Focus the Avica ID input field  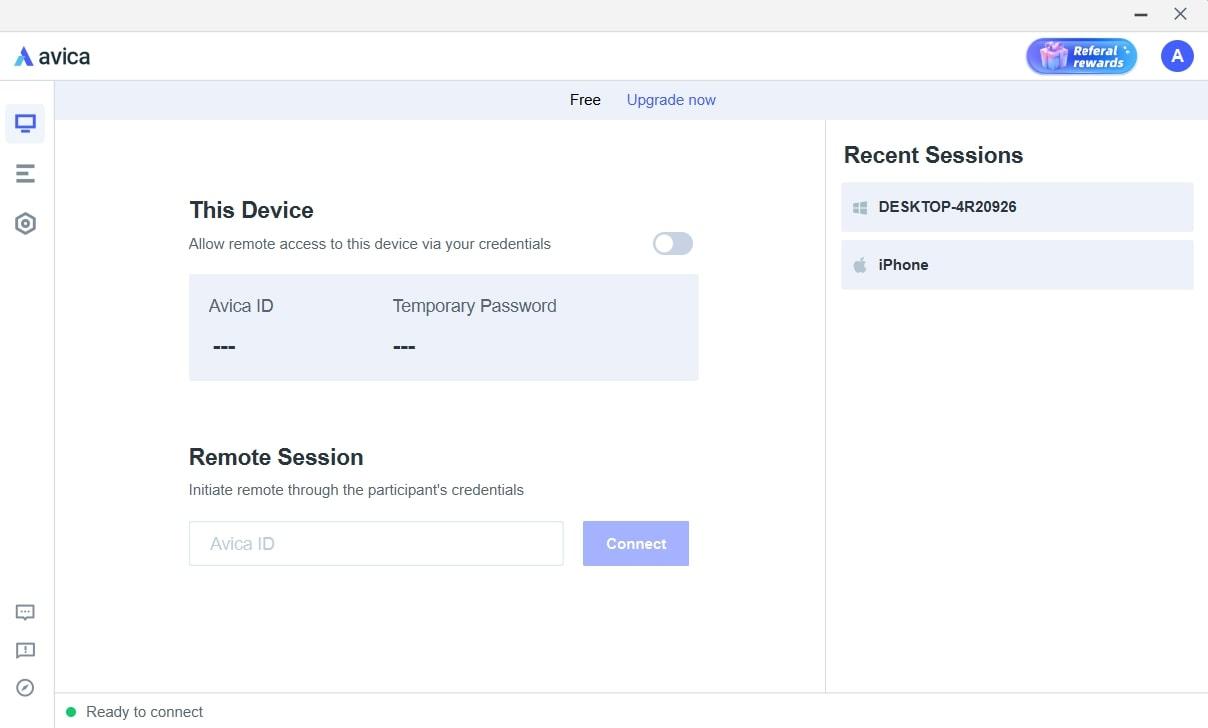click(x=376, y=543)
